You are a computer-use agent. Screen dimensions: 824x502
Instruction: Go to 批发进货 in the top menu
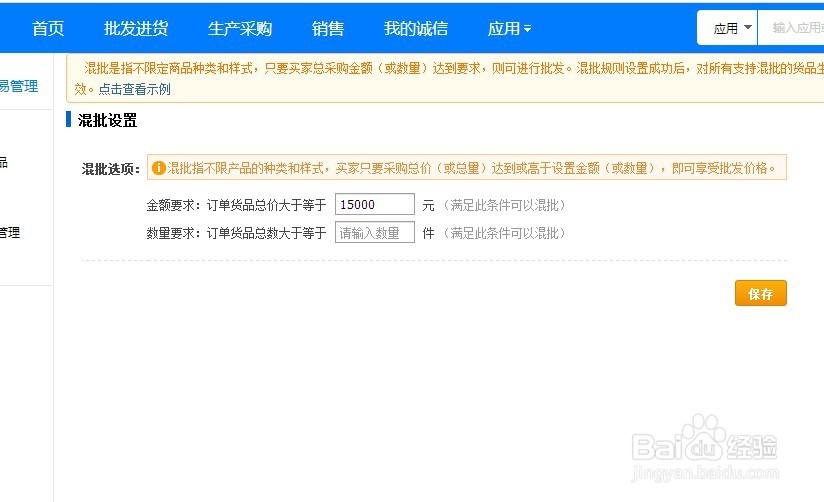[136, 28]
